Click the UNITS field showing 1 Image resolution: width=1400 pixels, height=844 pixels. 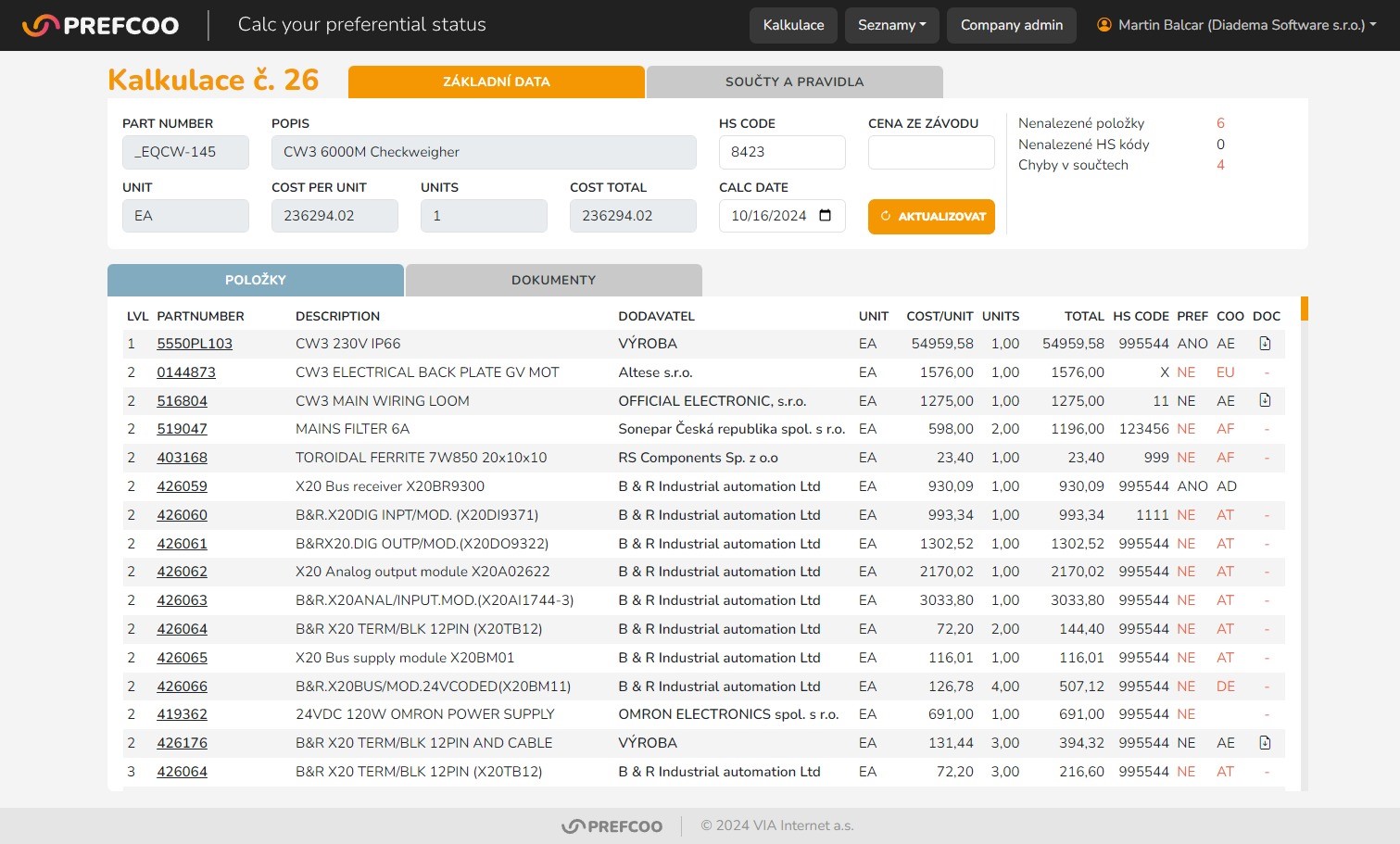(x=484, y=216)
